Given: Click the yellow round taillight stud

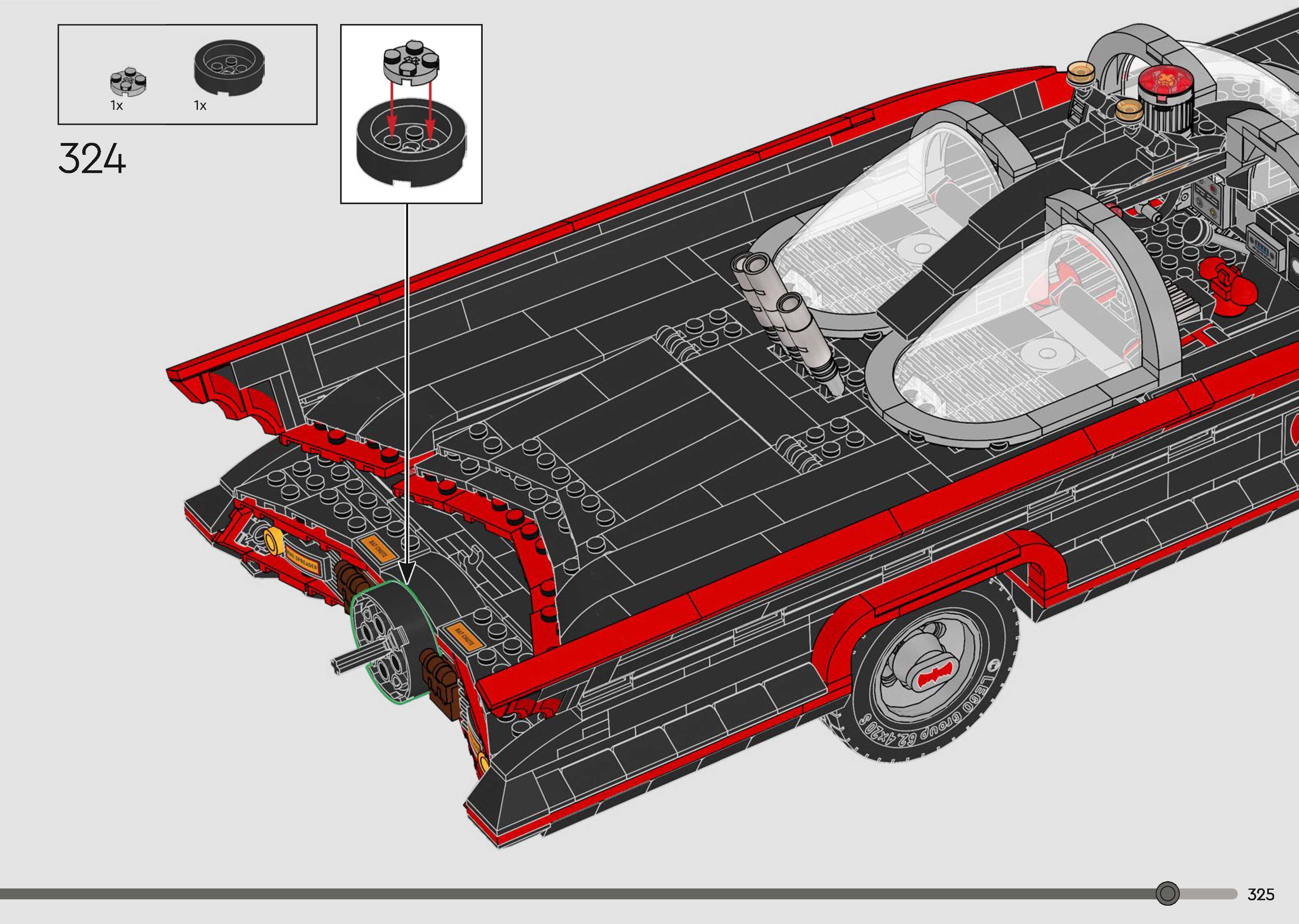Looking at the screenshot, I should 274,541.
